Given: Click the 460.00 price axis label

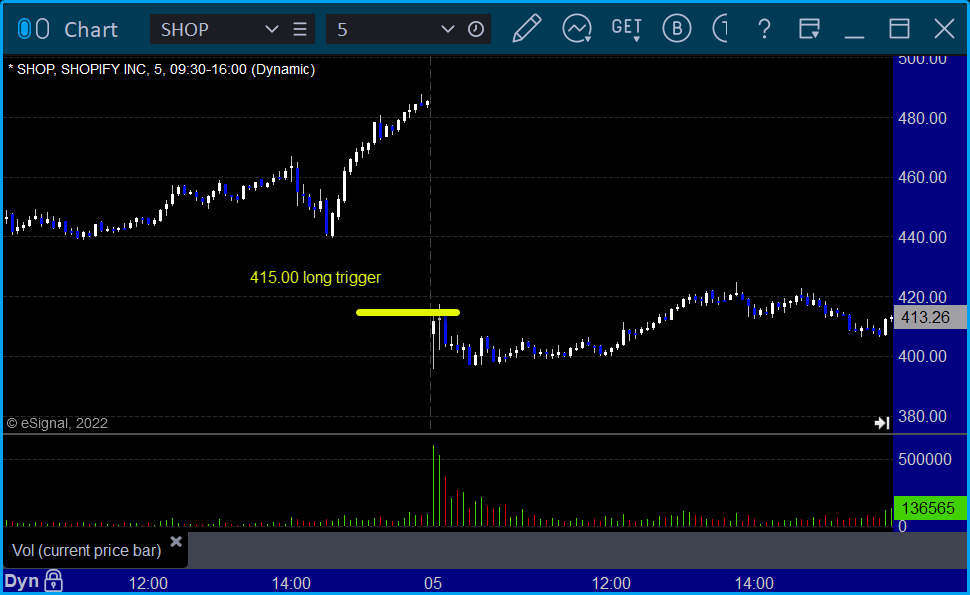Looking at the screenshot, I should (x=922, y=178).
